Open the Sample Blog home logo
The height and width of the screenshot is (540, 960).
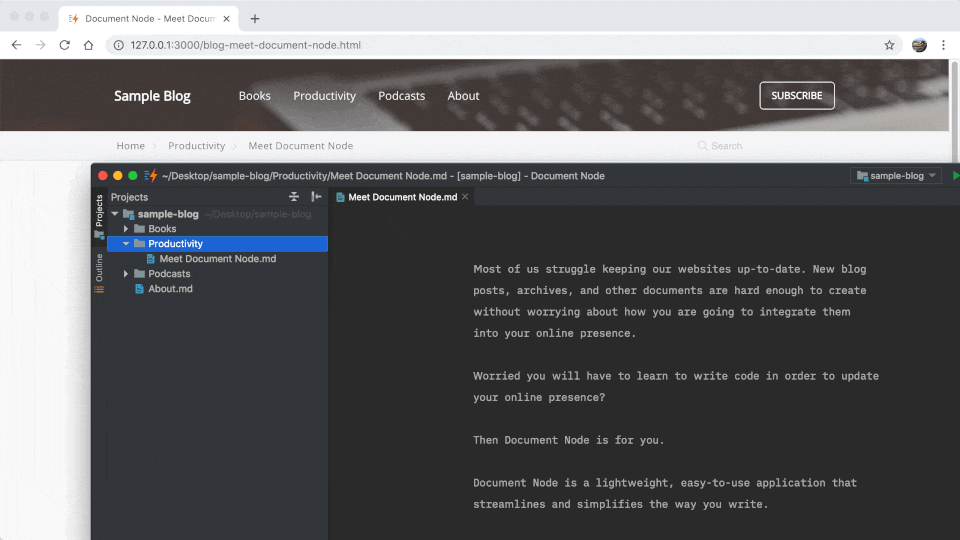152,96
